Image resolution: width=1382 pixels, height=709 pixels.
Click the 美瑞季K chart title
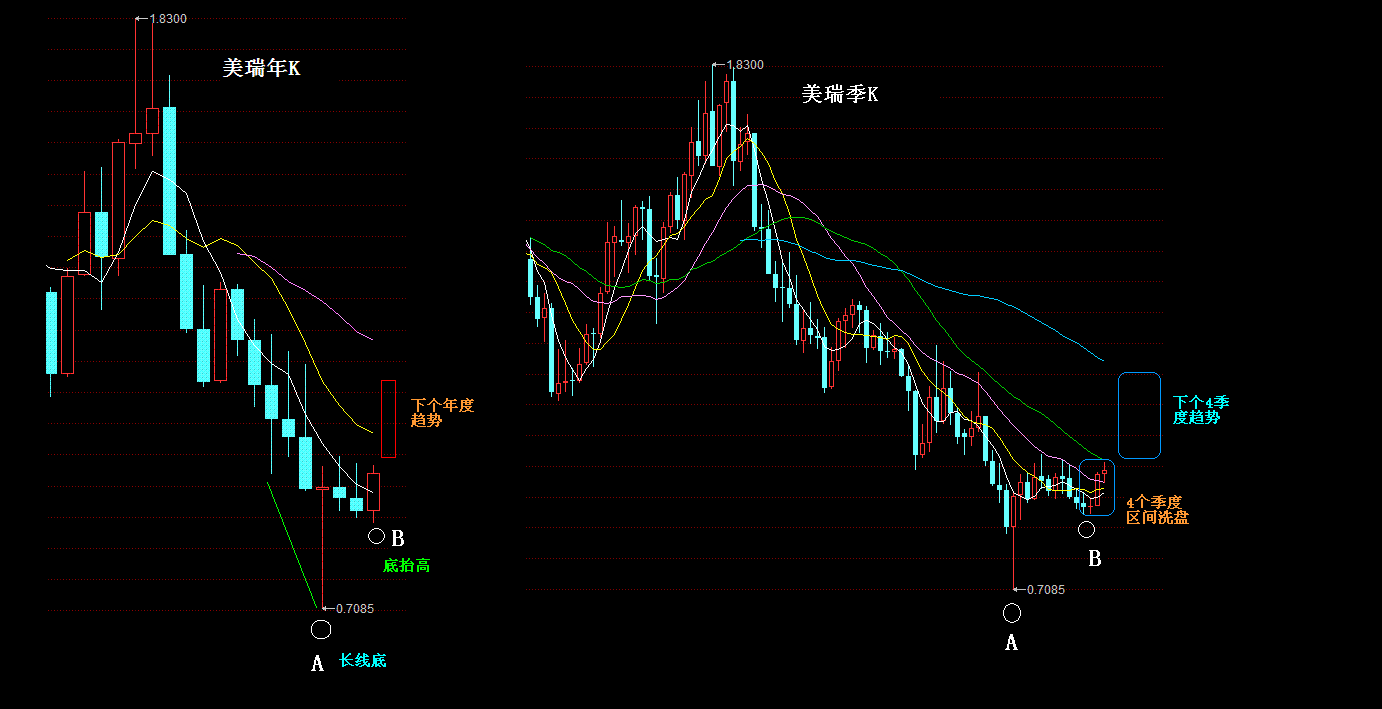tap(840, 94)
